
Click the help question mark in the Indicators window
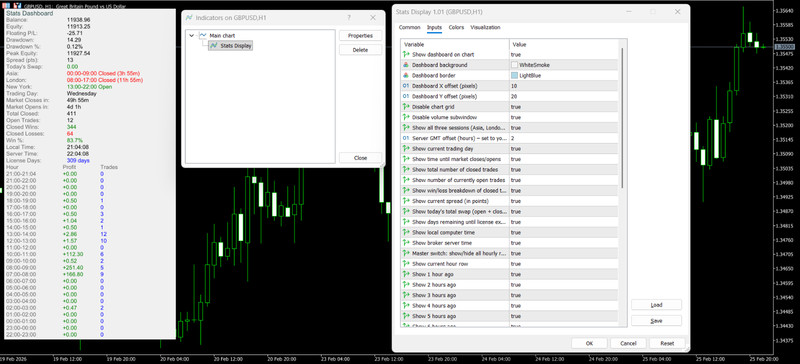pos(349,17)
